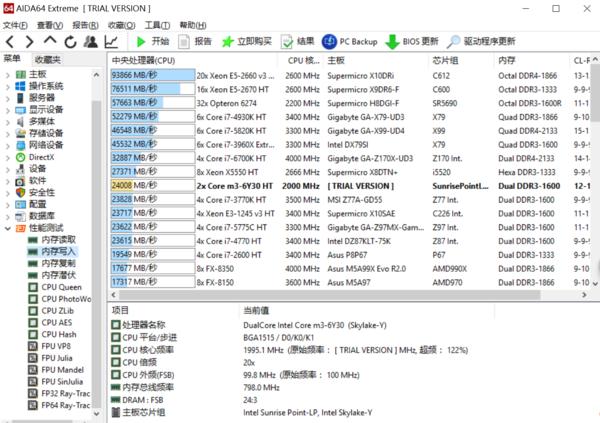Viewport: 600px width, 423px height.
Task: Open the 工具(T) menu
Action: click(x=157, y=25)
